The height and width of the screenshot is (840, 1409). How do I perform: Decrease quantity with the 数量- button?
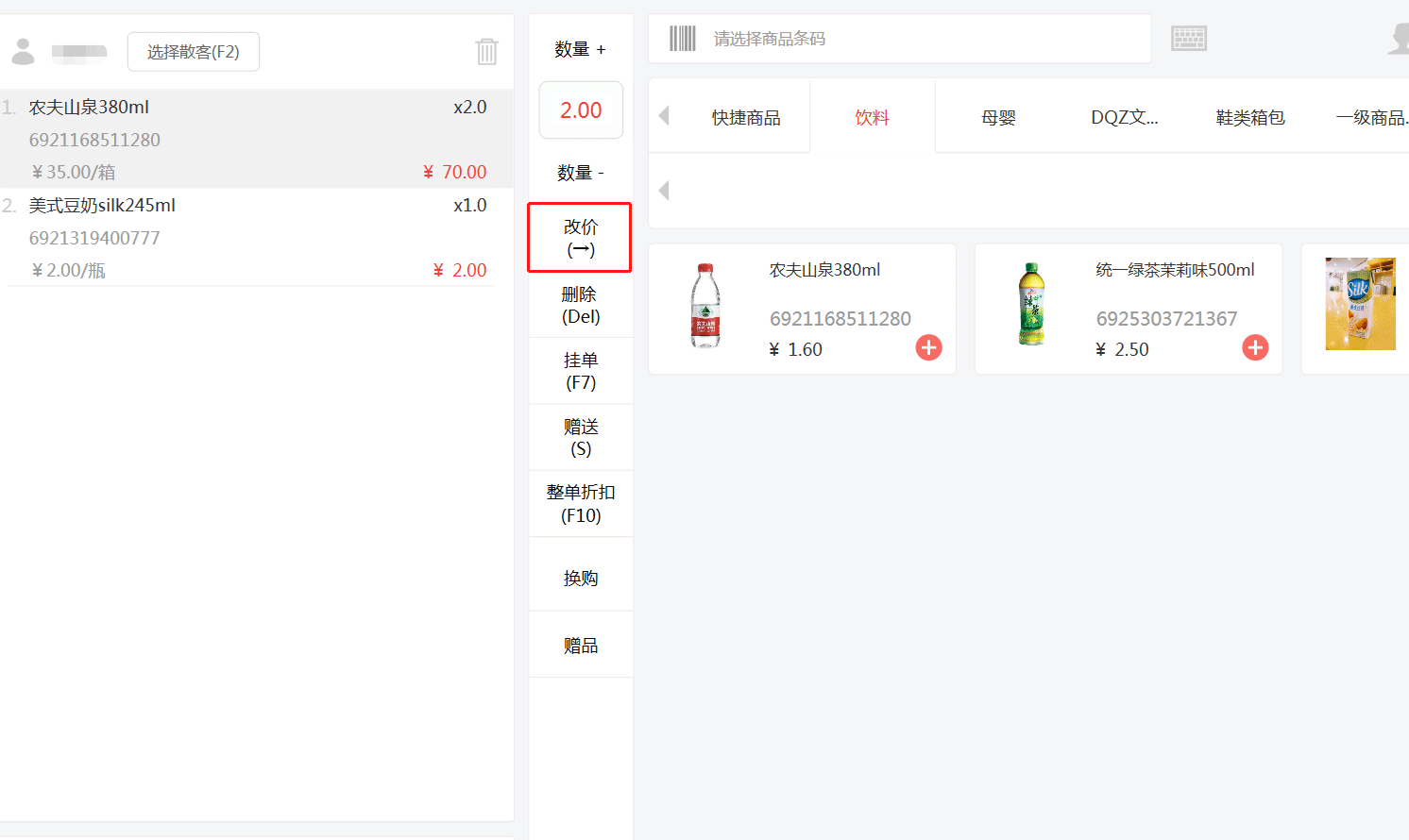[x=580, y=172]
